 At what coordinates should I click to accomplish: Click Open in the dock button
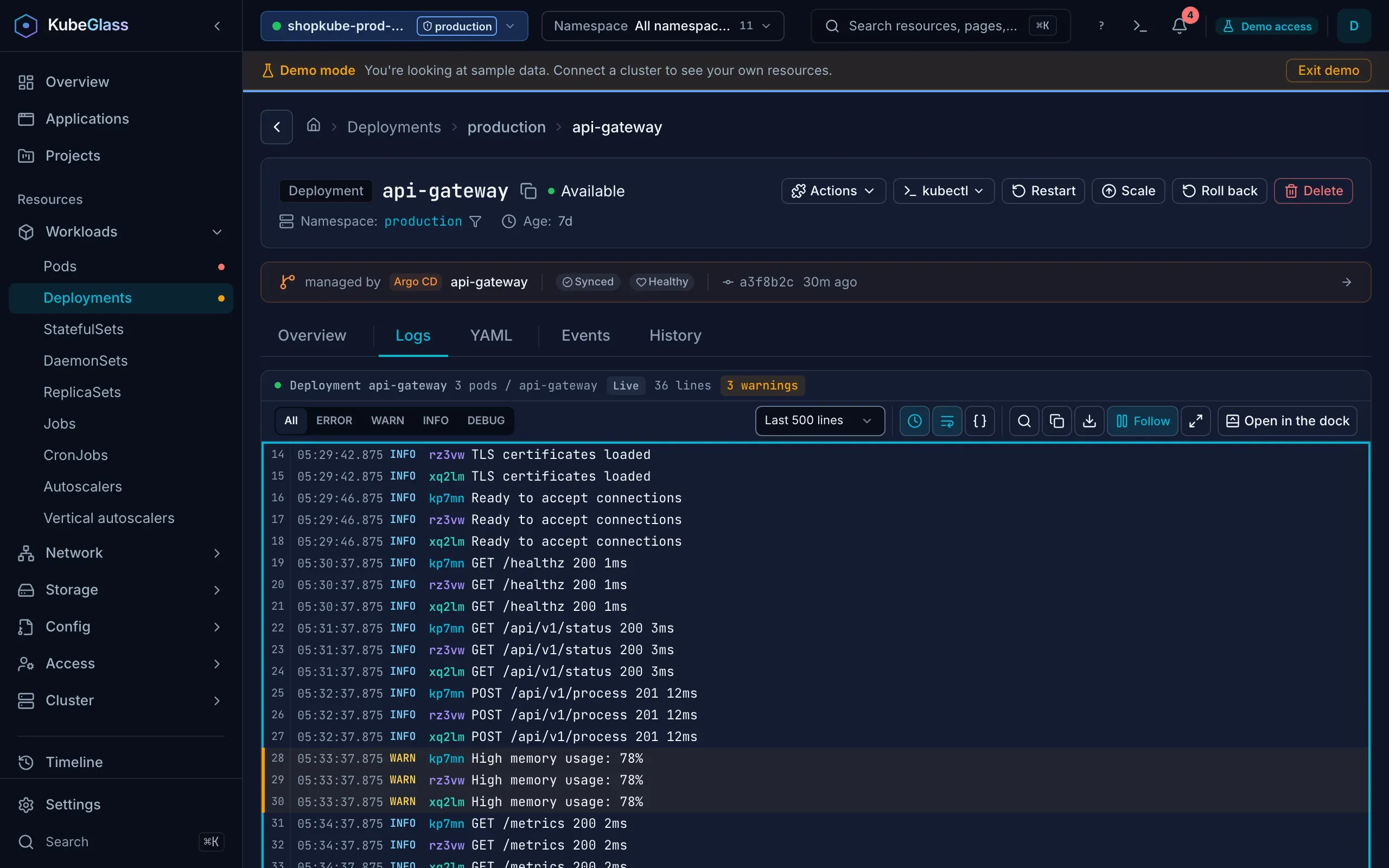tap(1288, 421)
